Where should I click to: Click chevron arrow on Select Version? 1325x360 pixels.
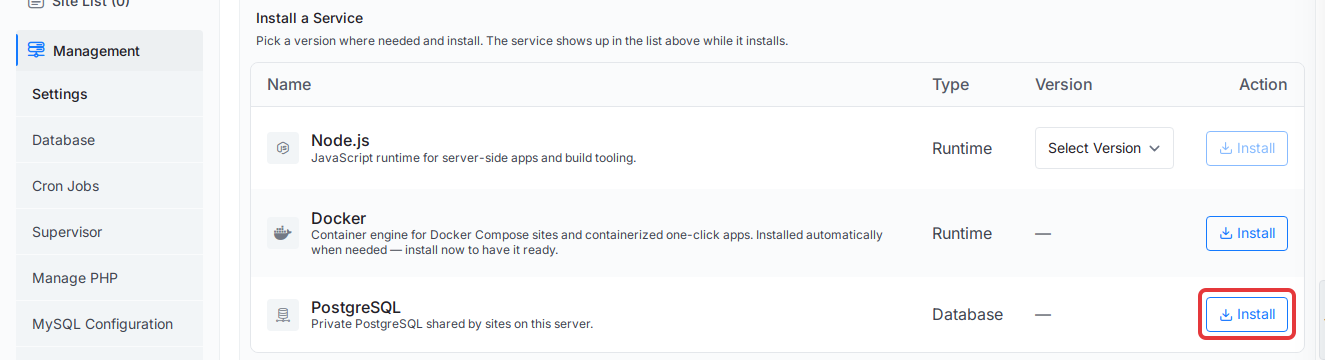tap(1154, 148)
